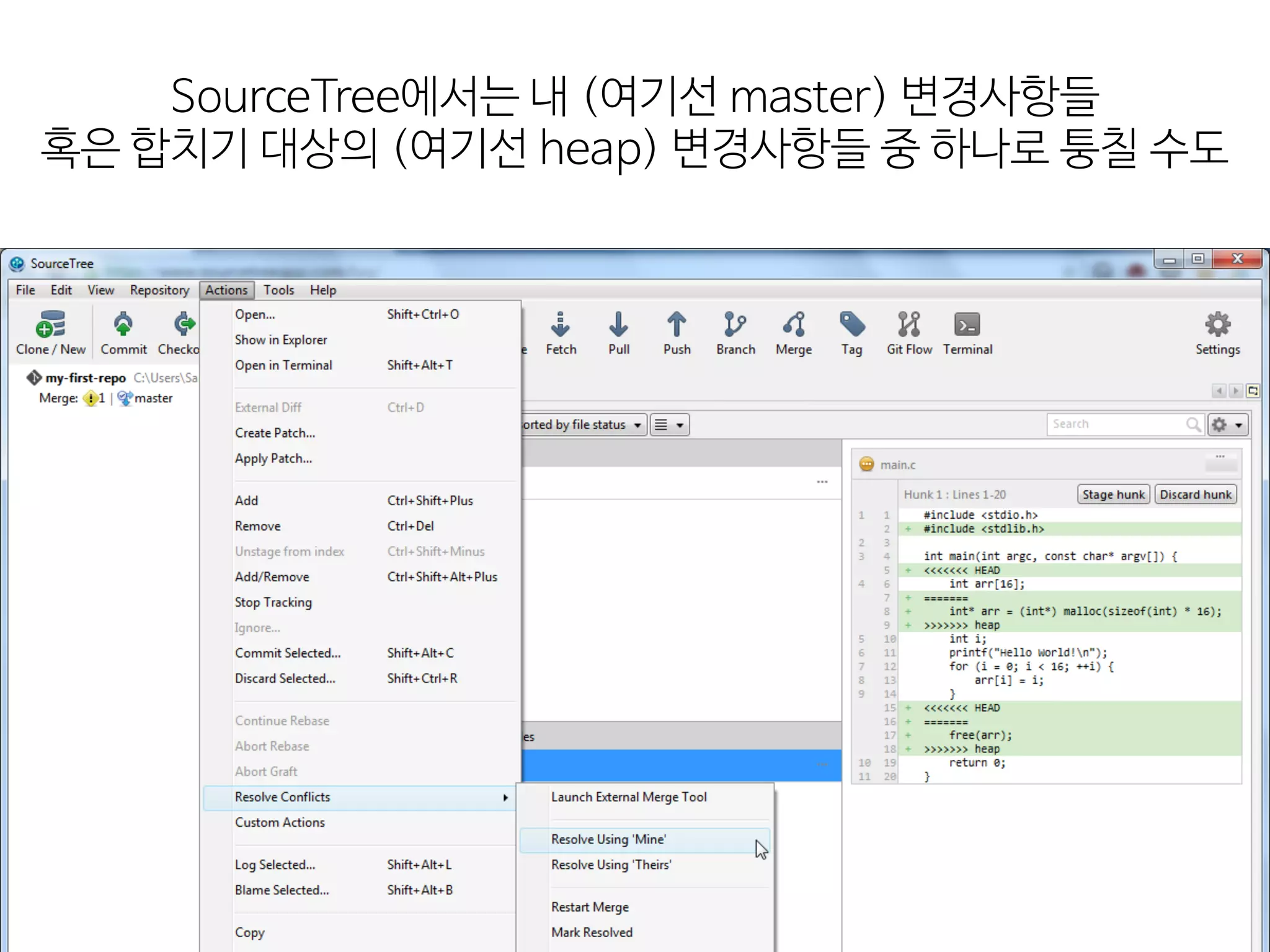This screenshot has width=1270, height=952.
Task: Select Custom Actions menu item
Action: [361, 822]
